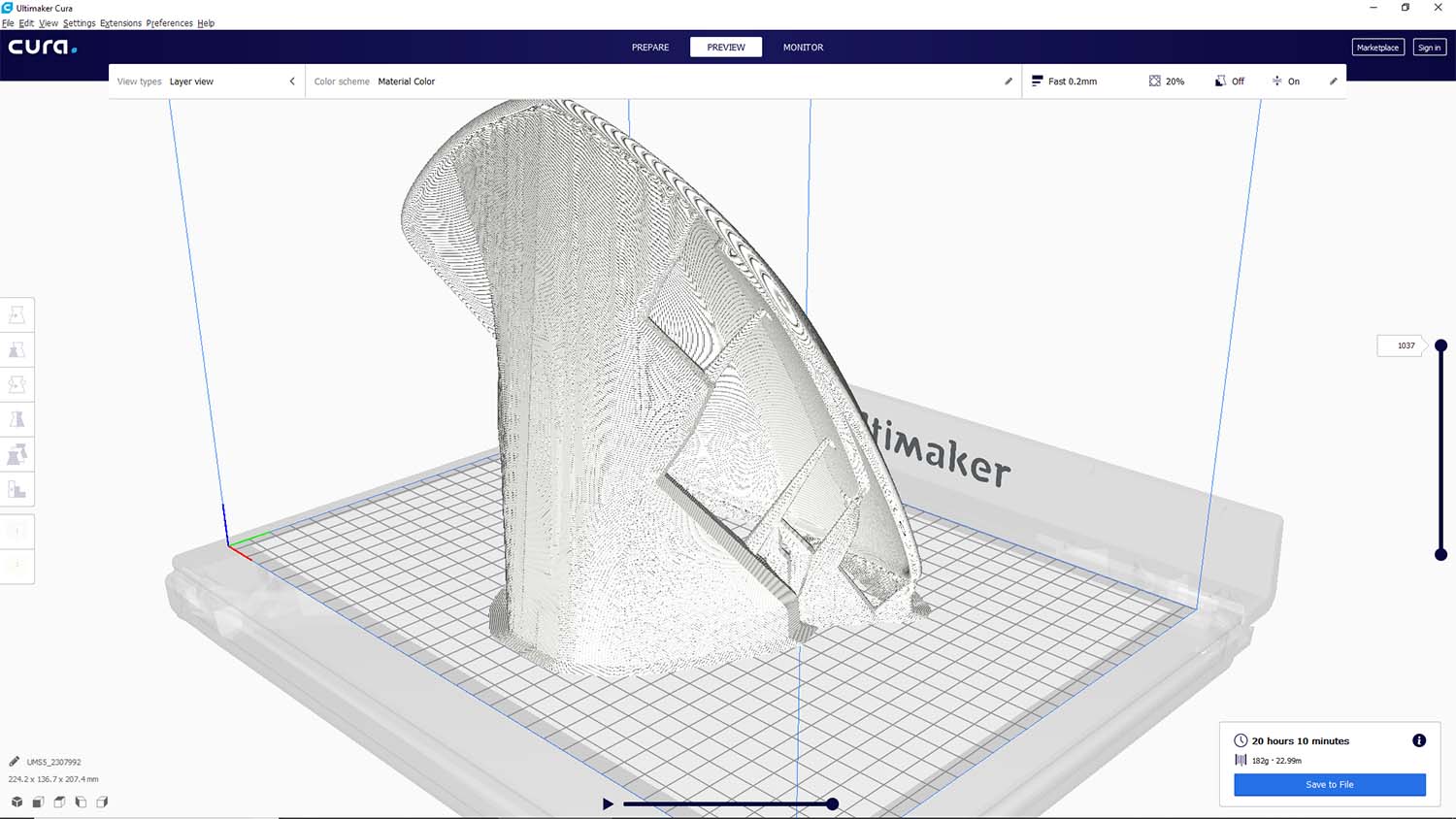Click the print info circle icon
The width and height of the screenshot is (1456, 819).
[x=1418, y=740]
